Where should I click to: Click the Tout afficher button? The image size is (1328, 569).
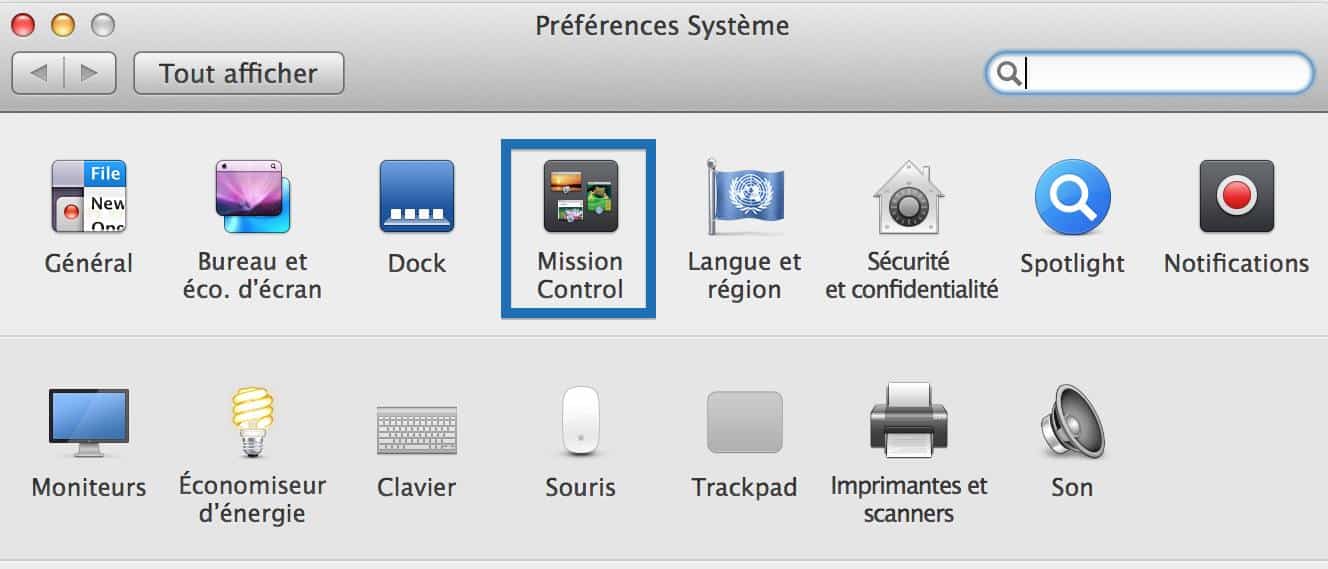point(238,73)
